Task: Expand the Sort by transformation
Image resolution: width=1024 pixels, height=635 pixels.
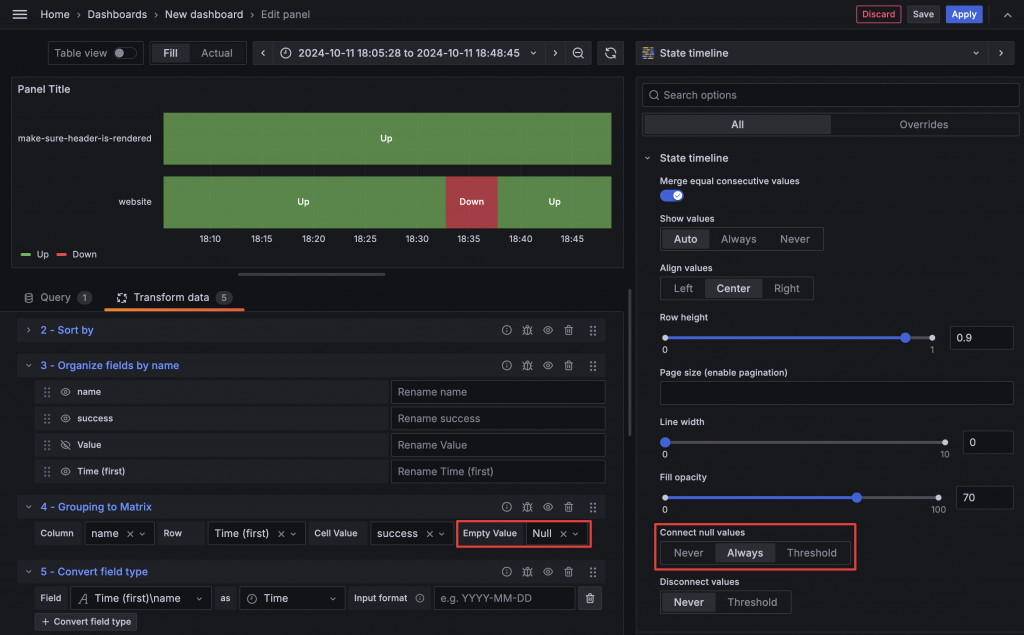Action: tap(28, 330)
